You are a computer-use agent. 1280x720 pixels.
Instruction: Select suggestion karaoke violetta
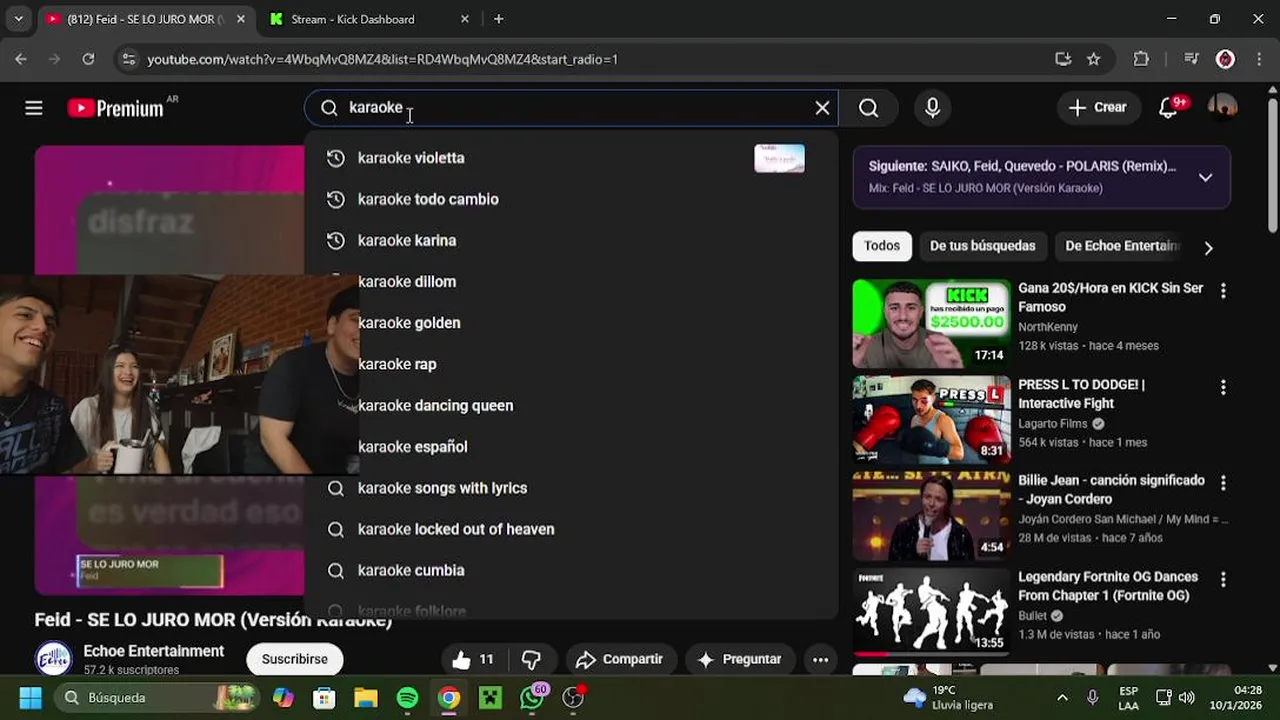(570, 158)
